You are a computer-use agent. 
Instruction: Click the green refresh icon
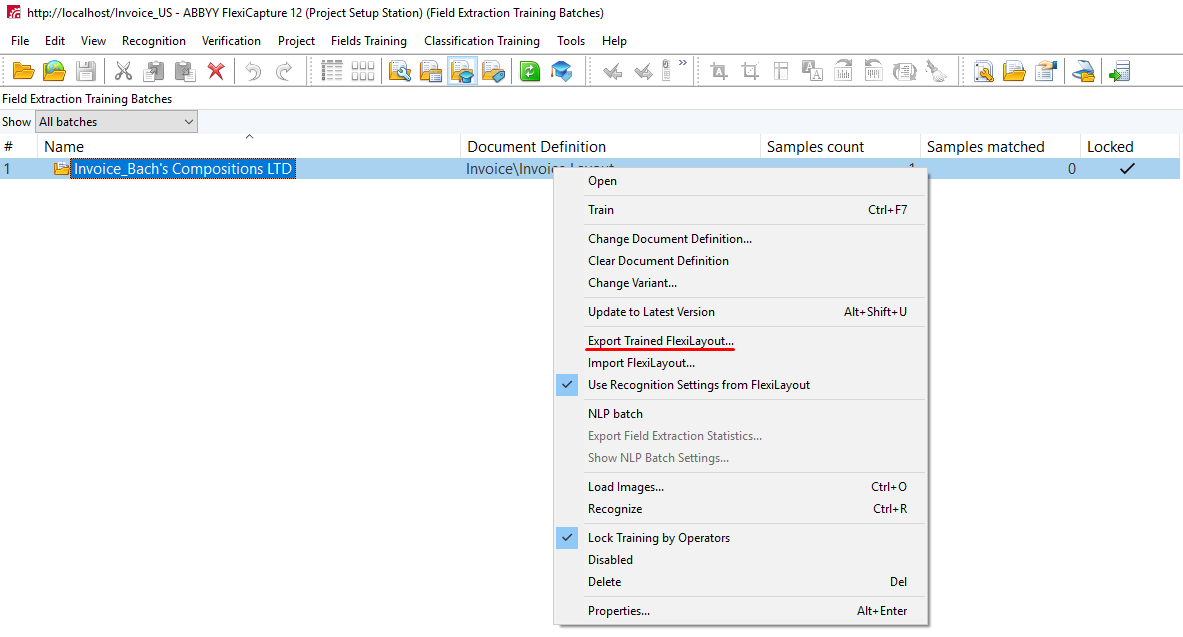530,72
